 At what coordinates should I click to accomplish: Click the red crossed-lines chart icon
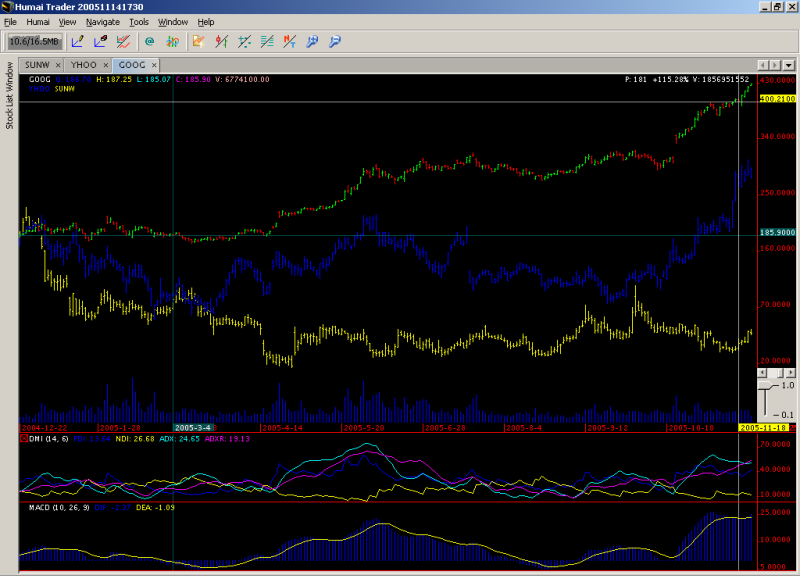[x=123, y=41]
